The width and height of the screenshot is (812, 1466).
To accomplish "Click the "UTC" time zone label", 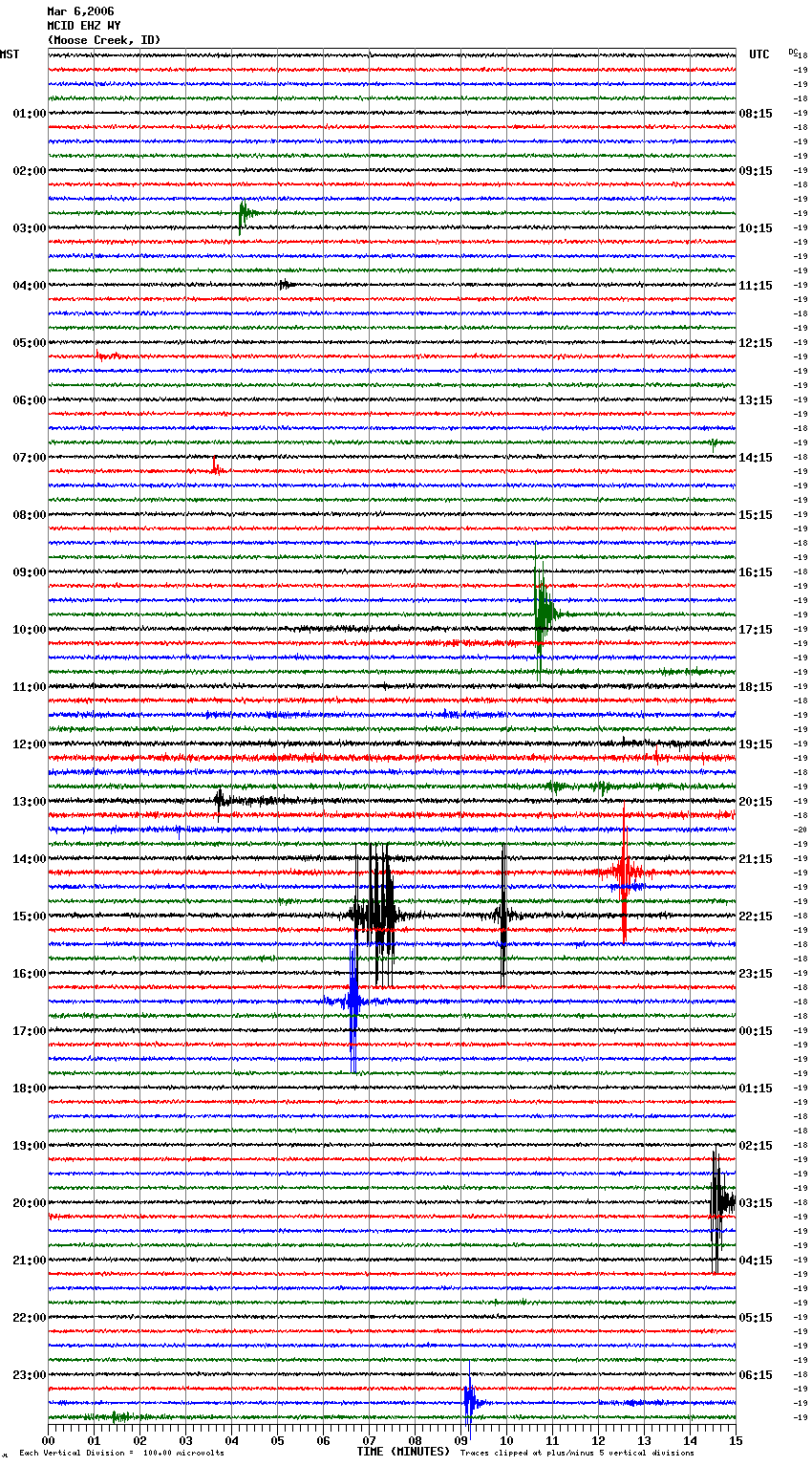I will click(759, 54).
